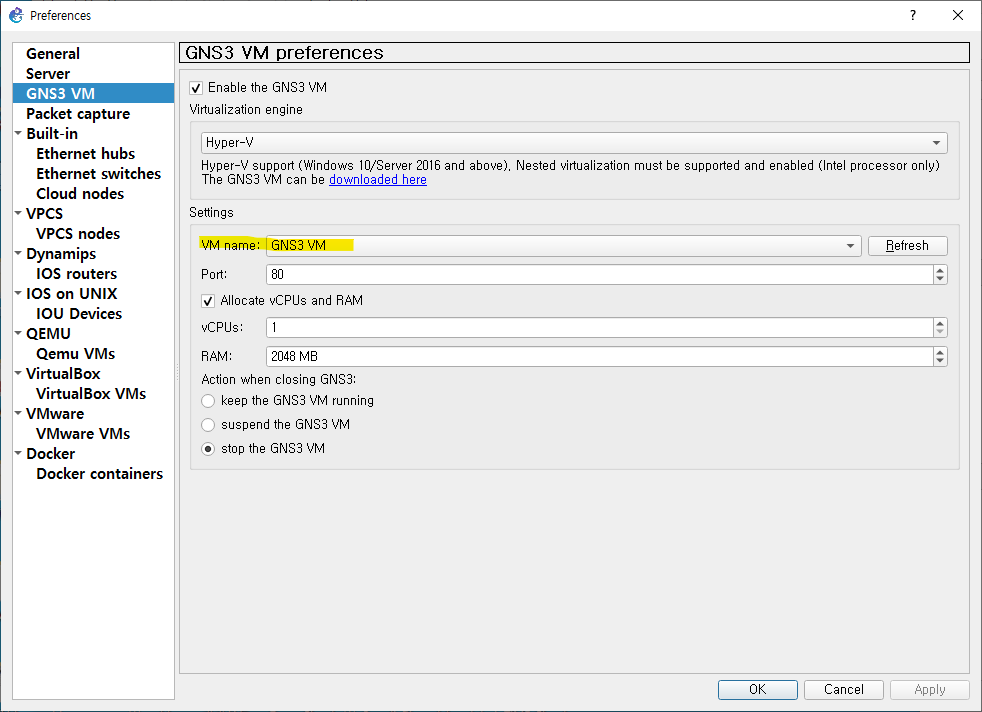982x712 pixels.
Task: Collapse the QEMU tree section
Action: tap(18, 334)
